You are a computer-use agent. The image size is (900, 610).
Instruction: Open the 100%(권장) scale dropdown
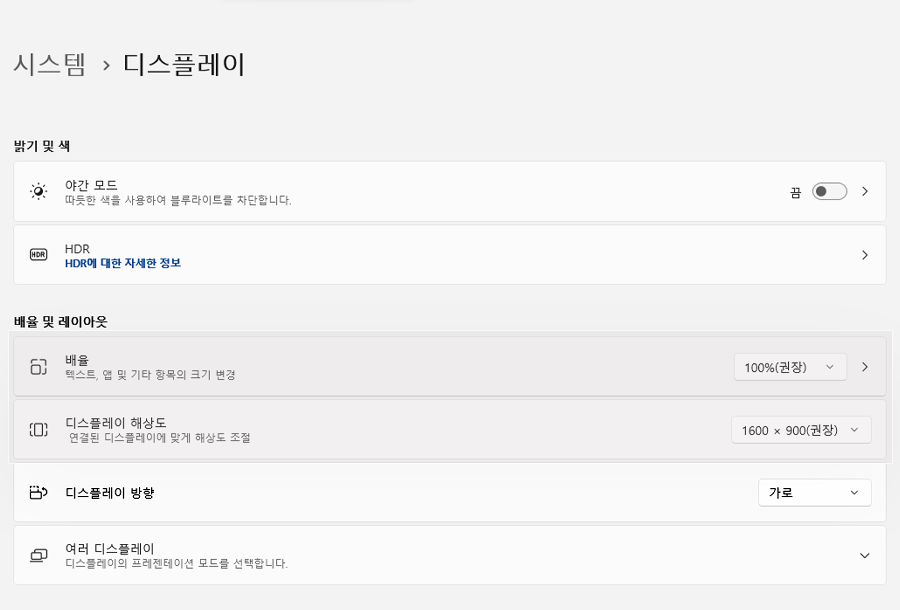point(790,367)
